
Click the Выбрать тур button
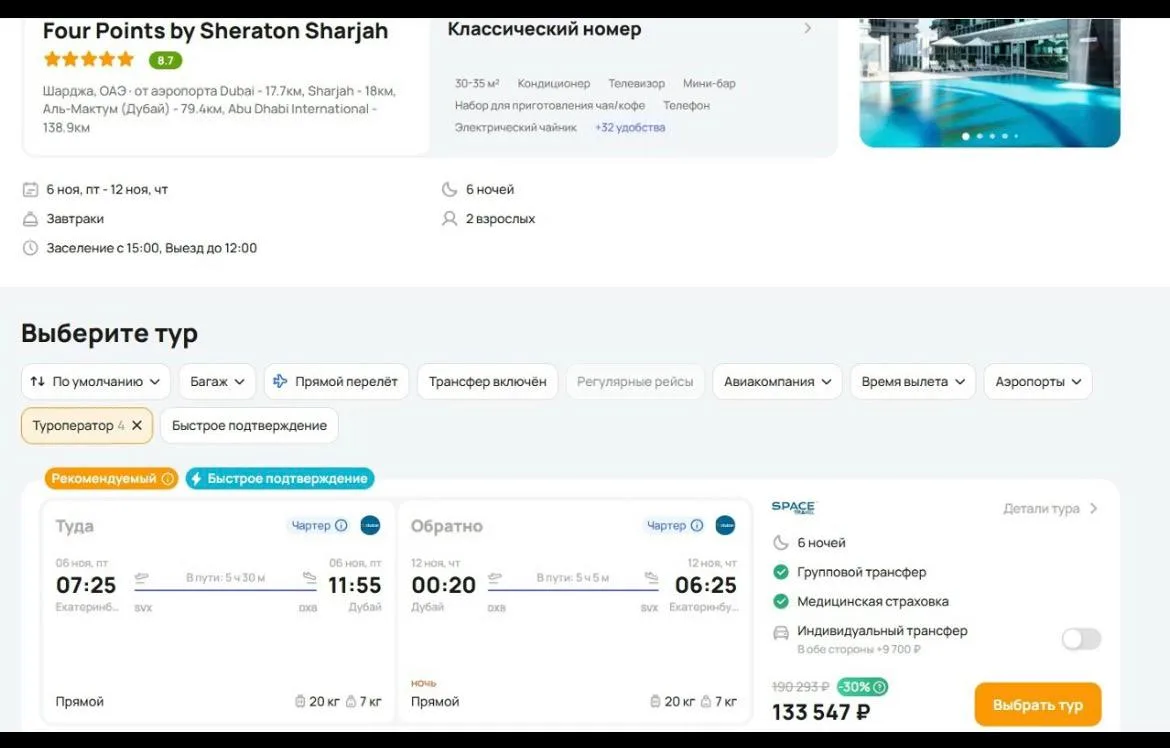pyautogui.click(x=1037, y=705)
